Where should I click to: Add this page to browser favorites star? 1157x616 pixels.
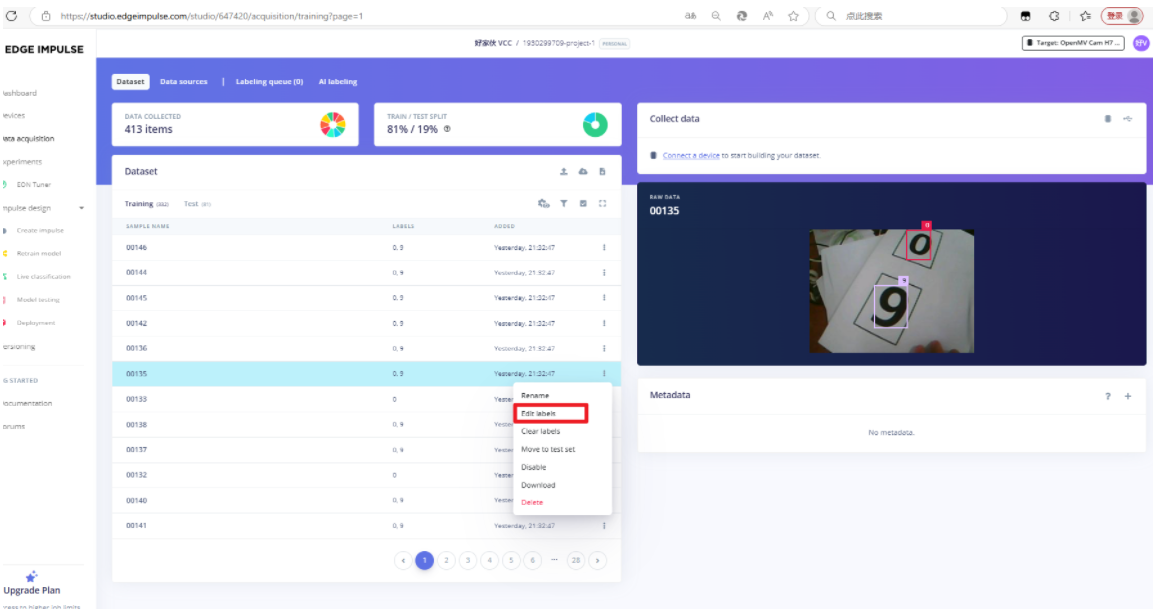tap(793, 15)
